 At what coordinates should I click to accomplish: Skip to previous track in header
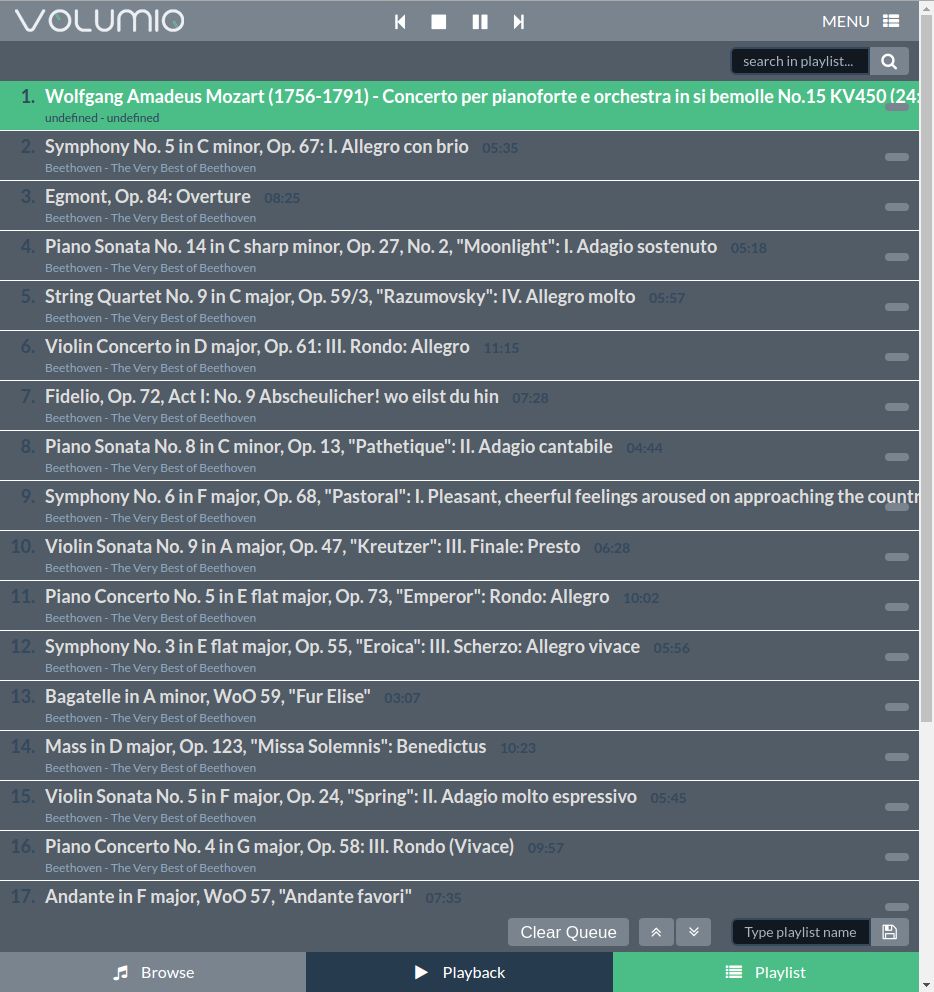[400, 22]
